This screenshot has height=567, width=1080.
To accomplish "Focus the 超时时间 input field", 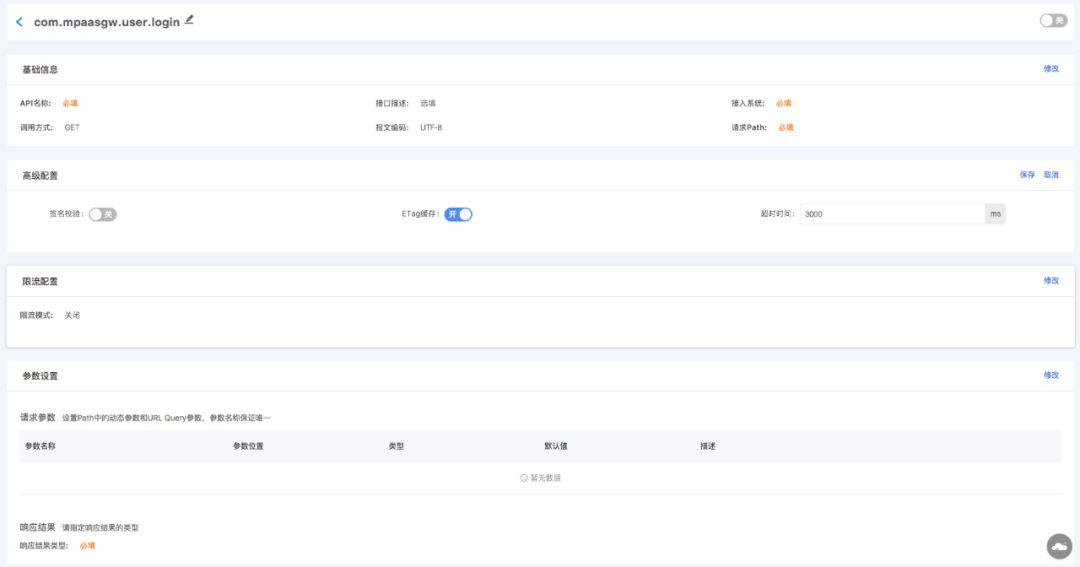I will 892,214.
